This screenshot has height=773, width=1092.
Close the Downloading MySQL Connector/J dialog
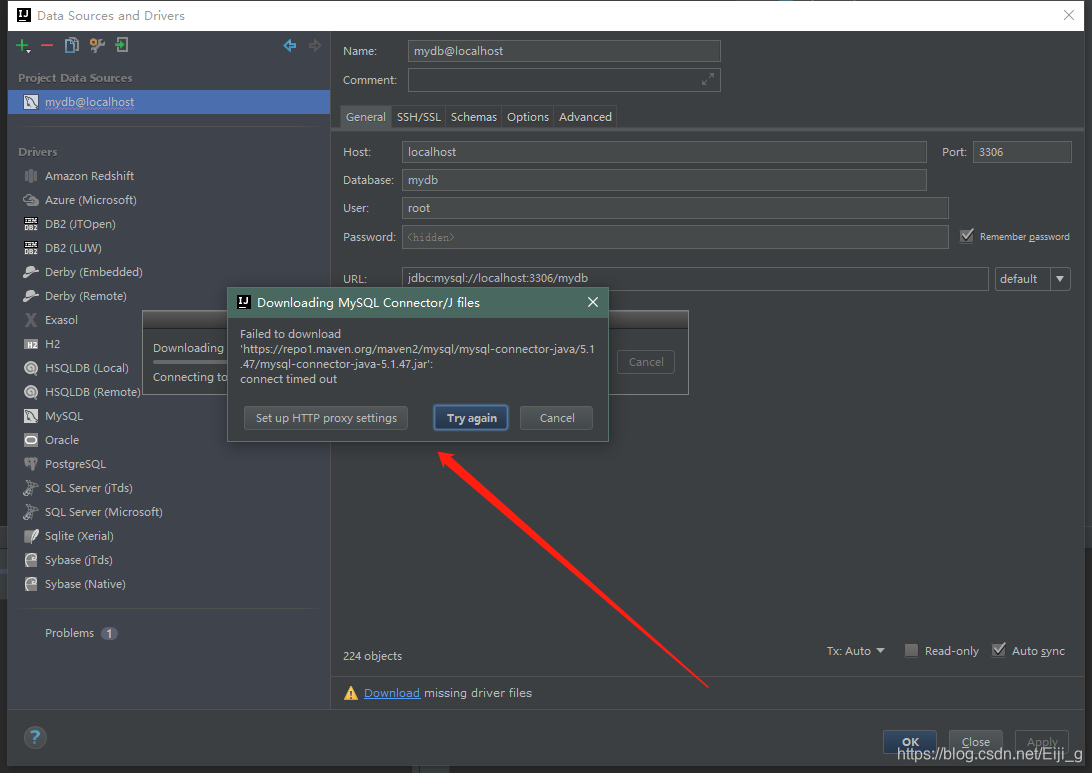pyautogui.click(x=593, y=302)
